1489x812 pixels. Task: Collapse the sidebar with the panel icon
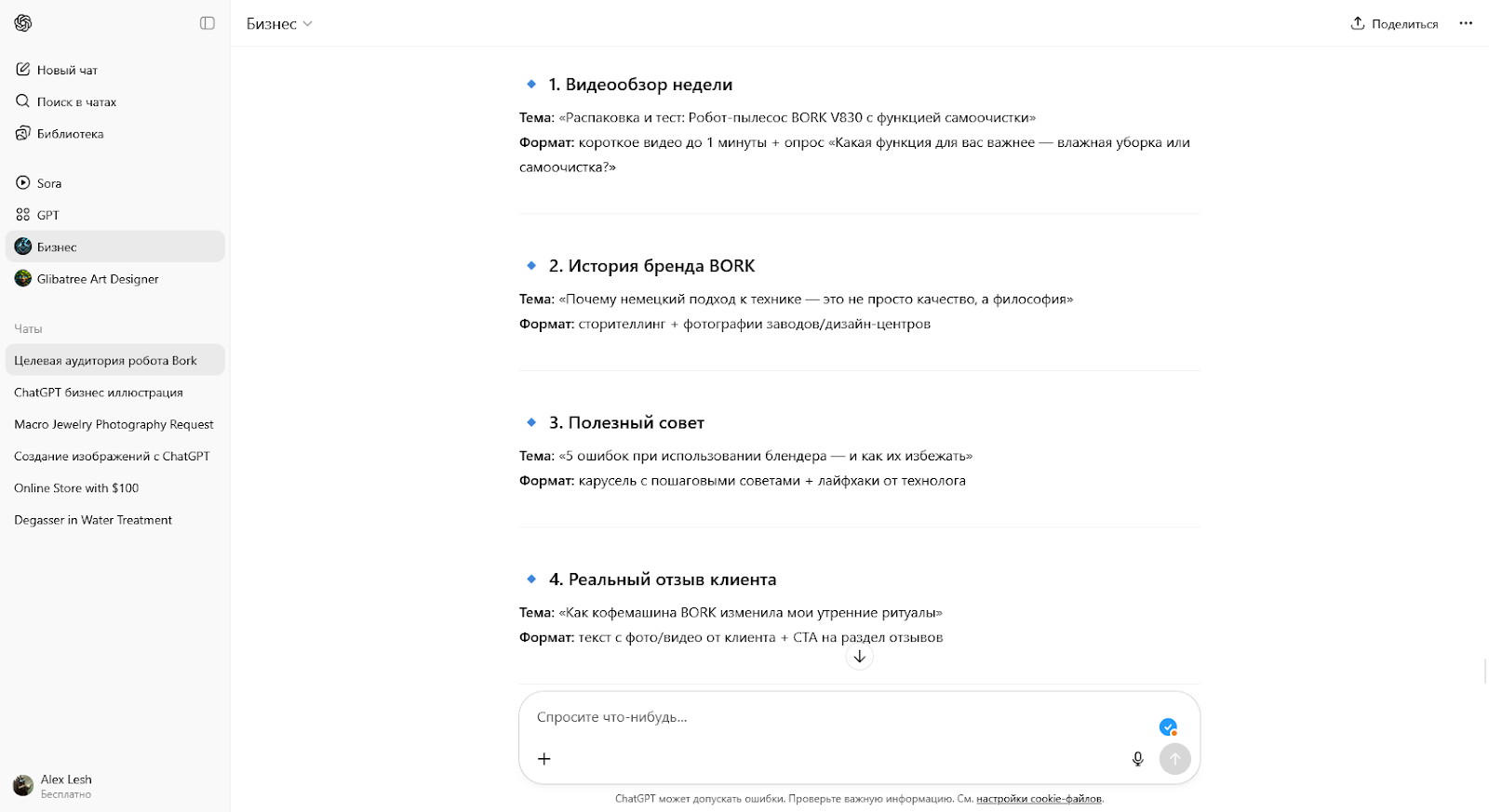pyautogui.click(x=208, y=23)
